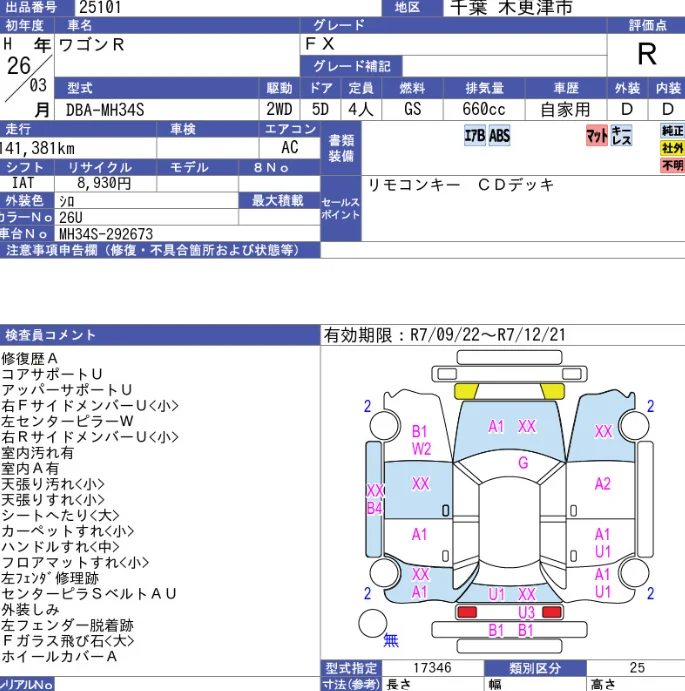The width and height of the screenshot is (685, 691).
Task: Click the U3 mark near the rear bumper
Action: (526, 612)
